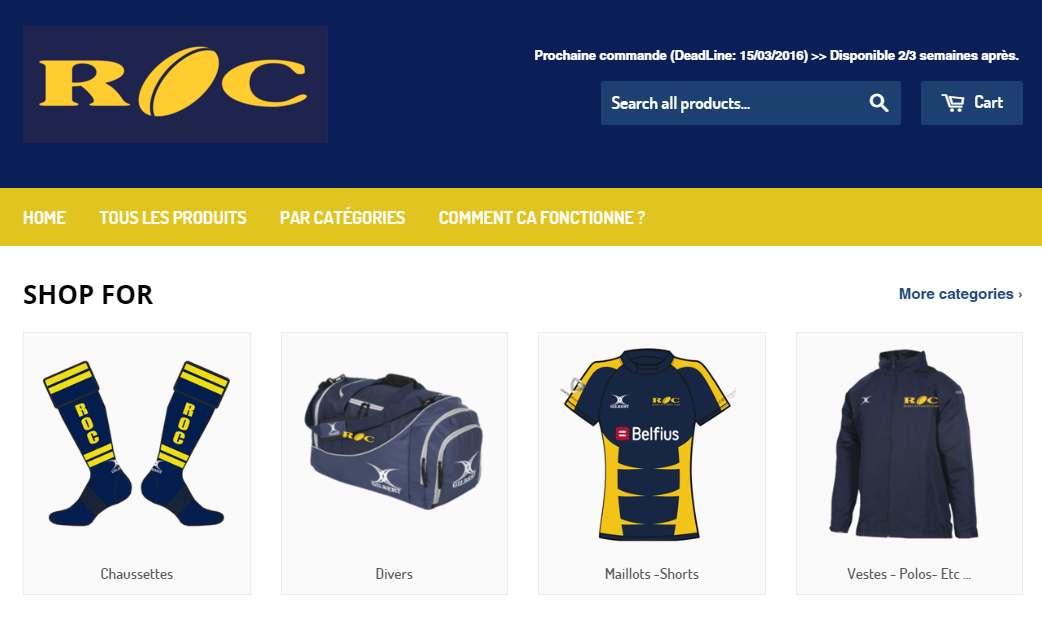The width and height of the screenshot is (1042, 629).
Task: Open the navy ROC jacket image
Action: (x=904, y=444)
